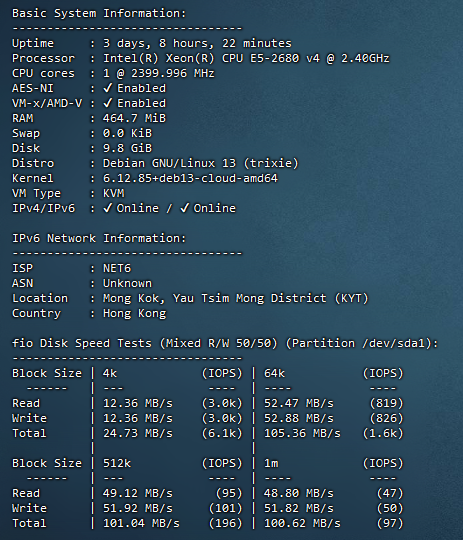Click the Mong Kok location text
The height and width of the screenshot is (540, 463).
(x=236, y=298)
